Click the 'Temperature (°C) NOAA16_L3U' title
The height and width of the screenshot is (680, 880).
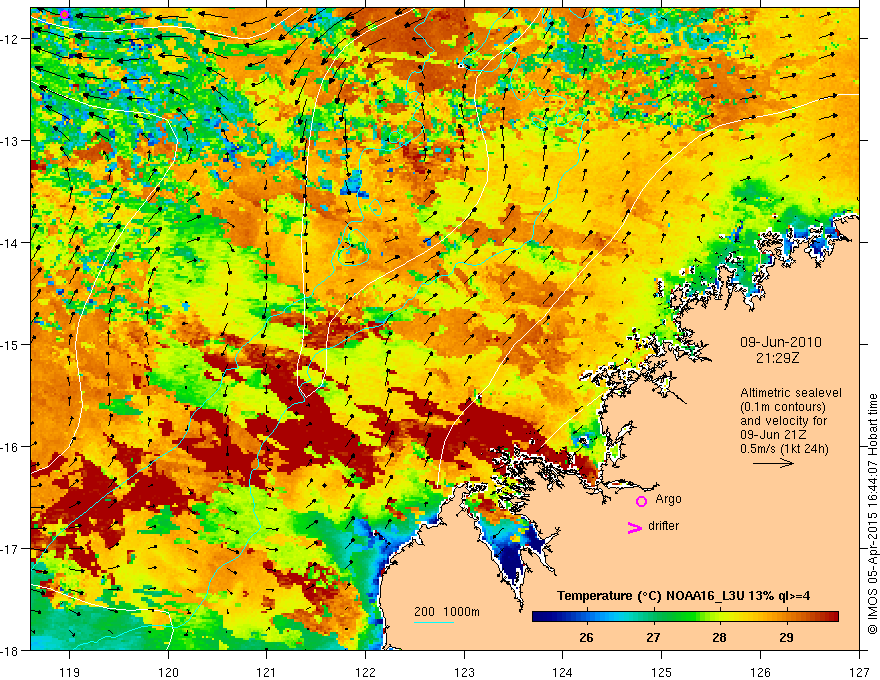coord(650,596)
